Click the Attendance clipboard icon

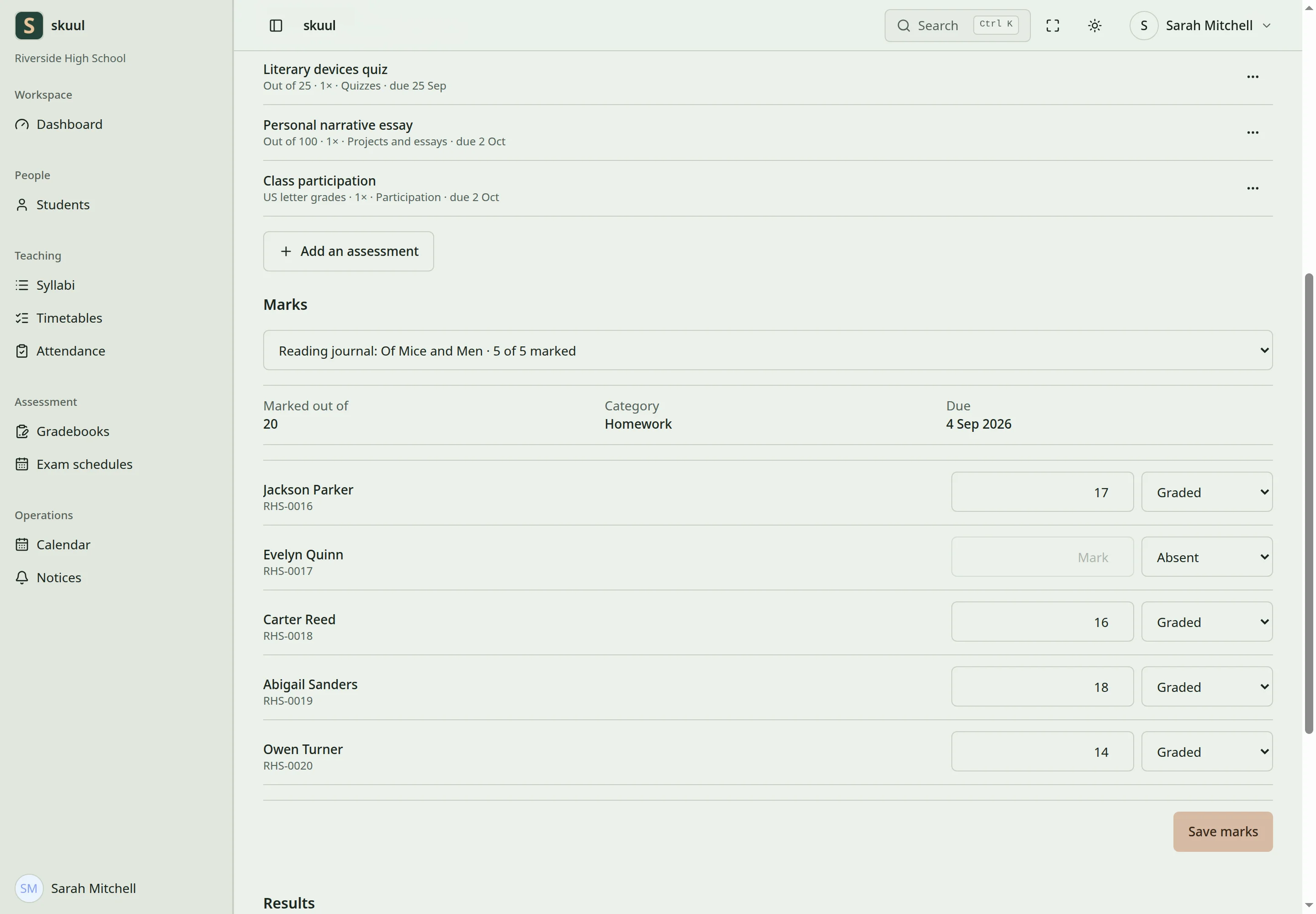pos(22,351)
